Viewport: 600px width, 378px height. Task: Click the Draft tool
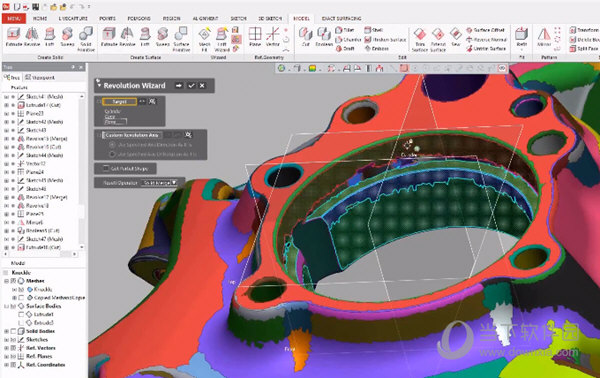point(345,49)
